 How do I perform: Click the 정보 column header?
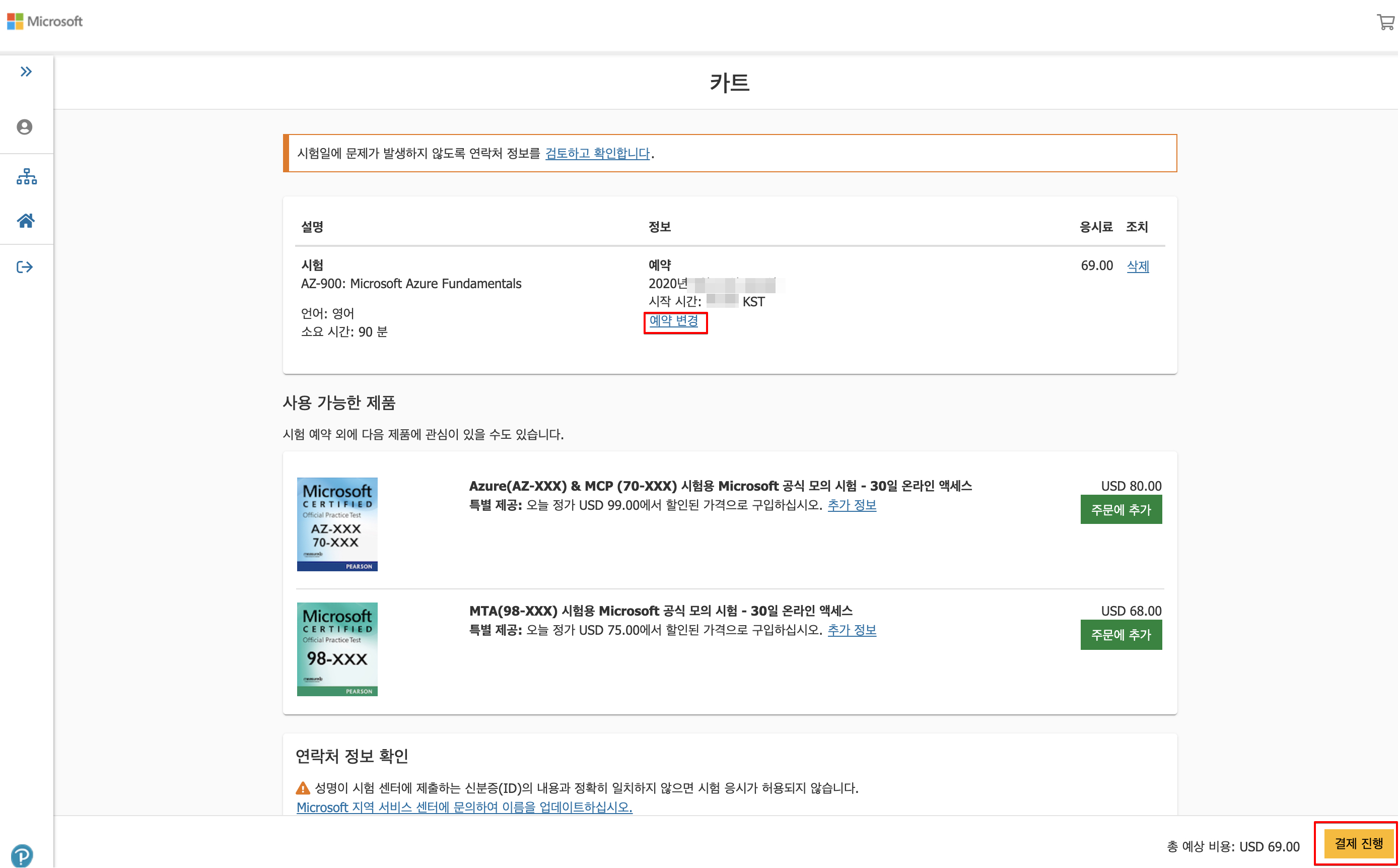tap(660, 227)
